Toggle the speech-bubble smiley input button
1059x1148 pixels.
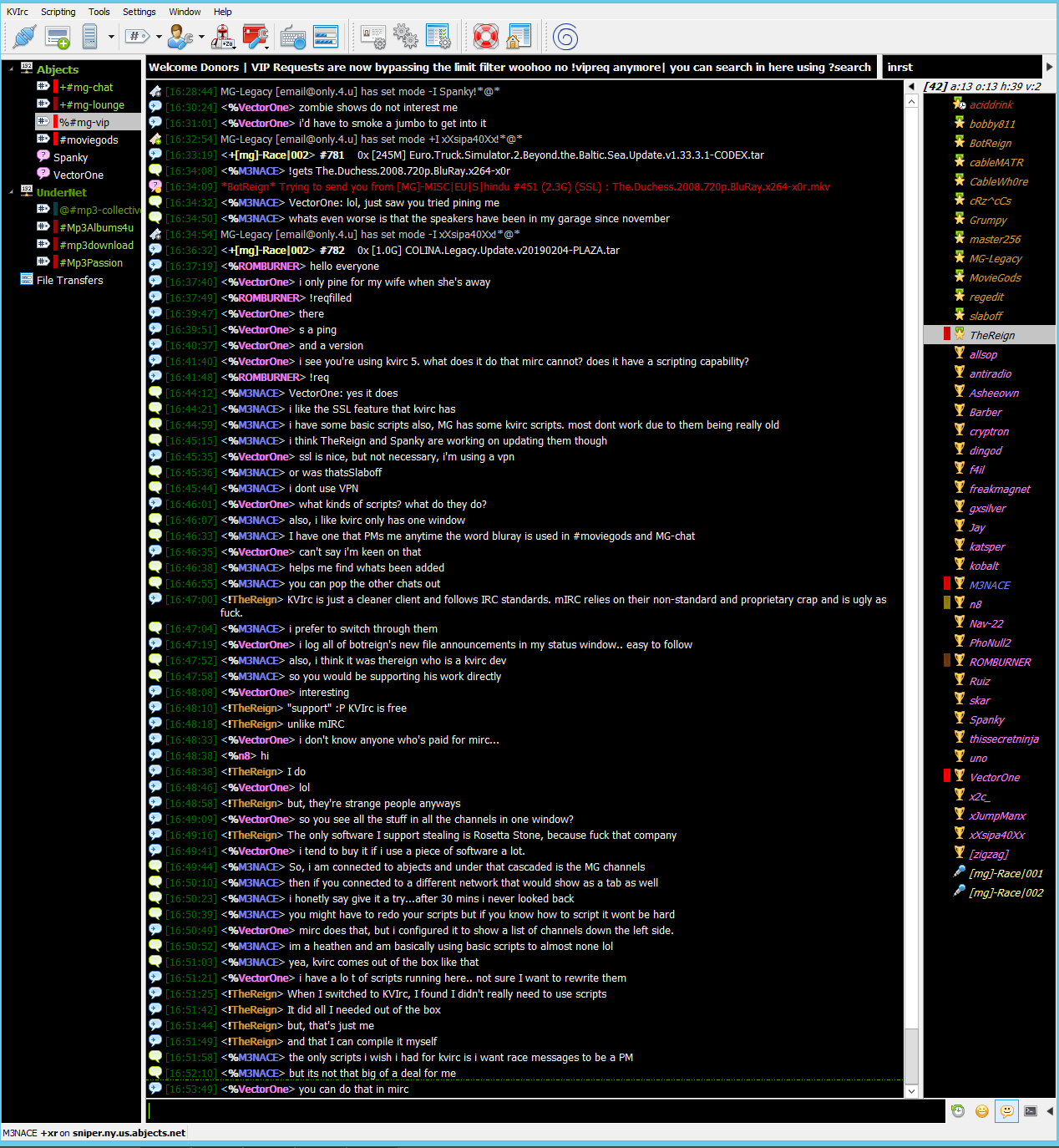pyautogui.click(x=1007, y=1110)
